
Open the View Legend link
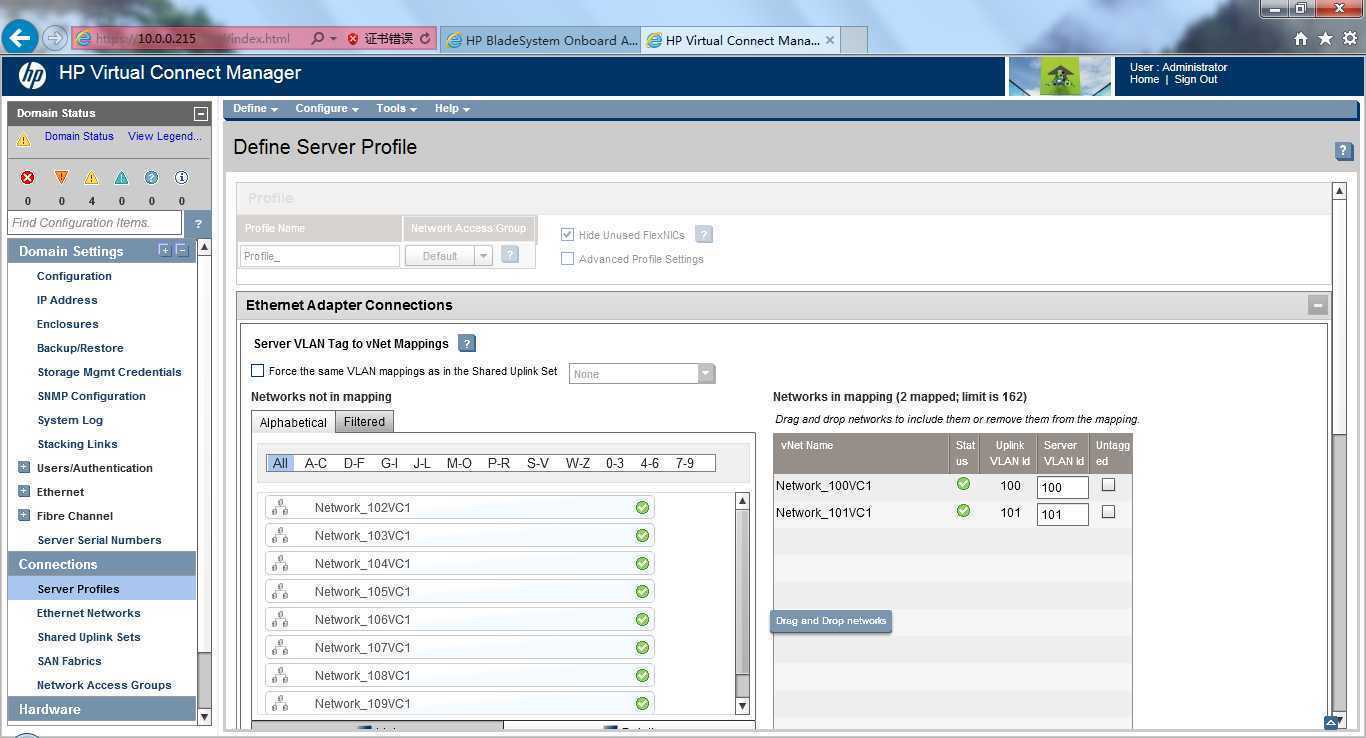164,136
